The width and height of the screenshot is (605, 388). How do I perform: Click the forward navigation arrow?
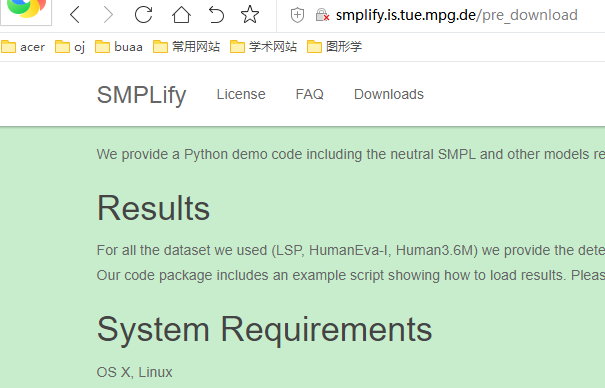(x=108, y=15)
